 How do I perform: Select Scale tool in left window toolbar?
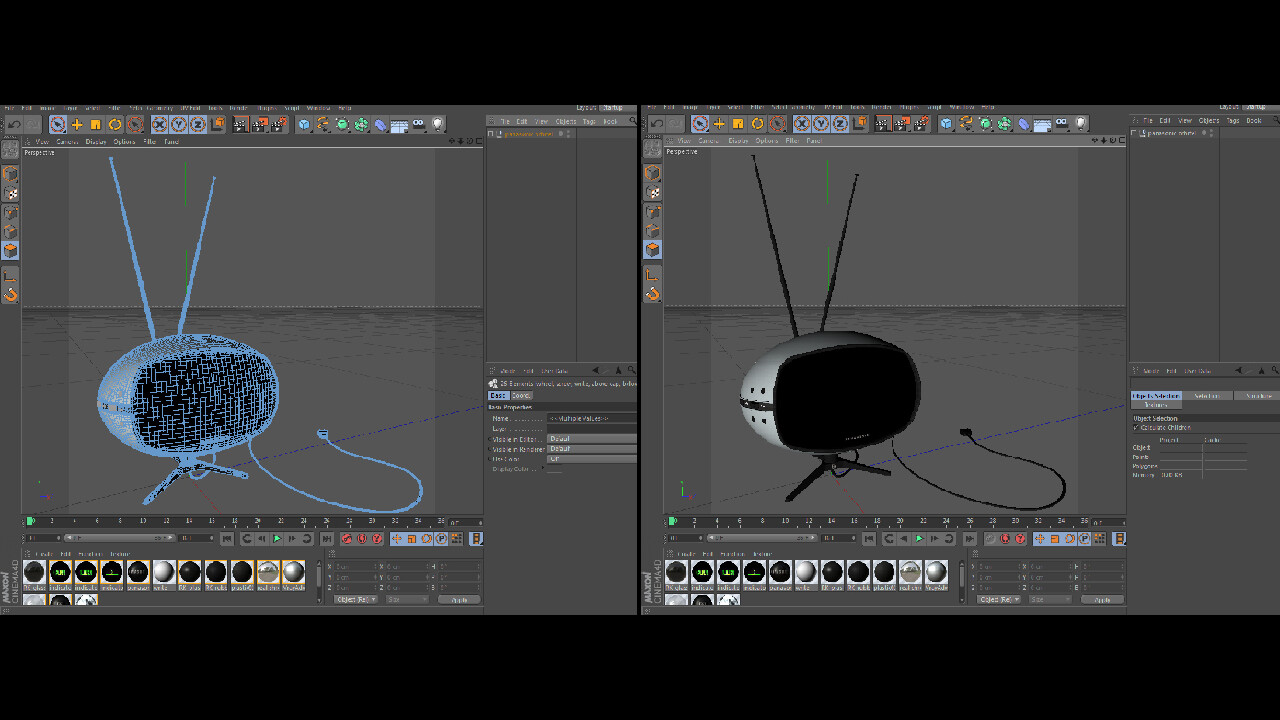96,124
